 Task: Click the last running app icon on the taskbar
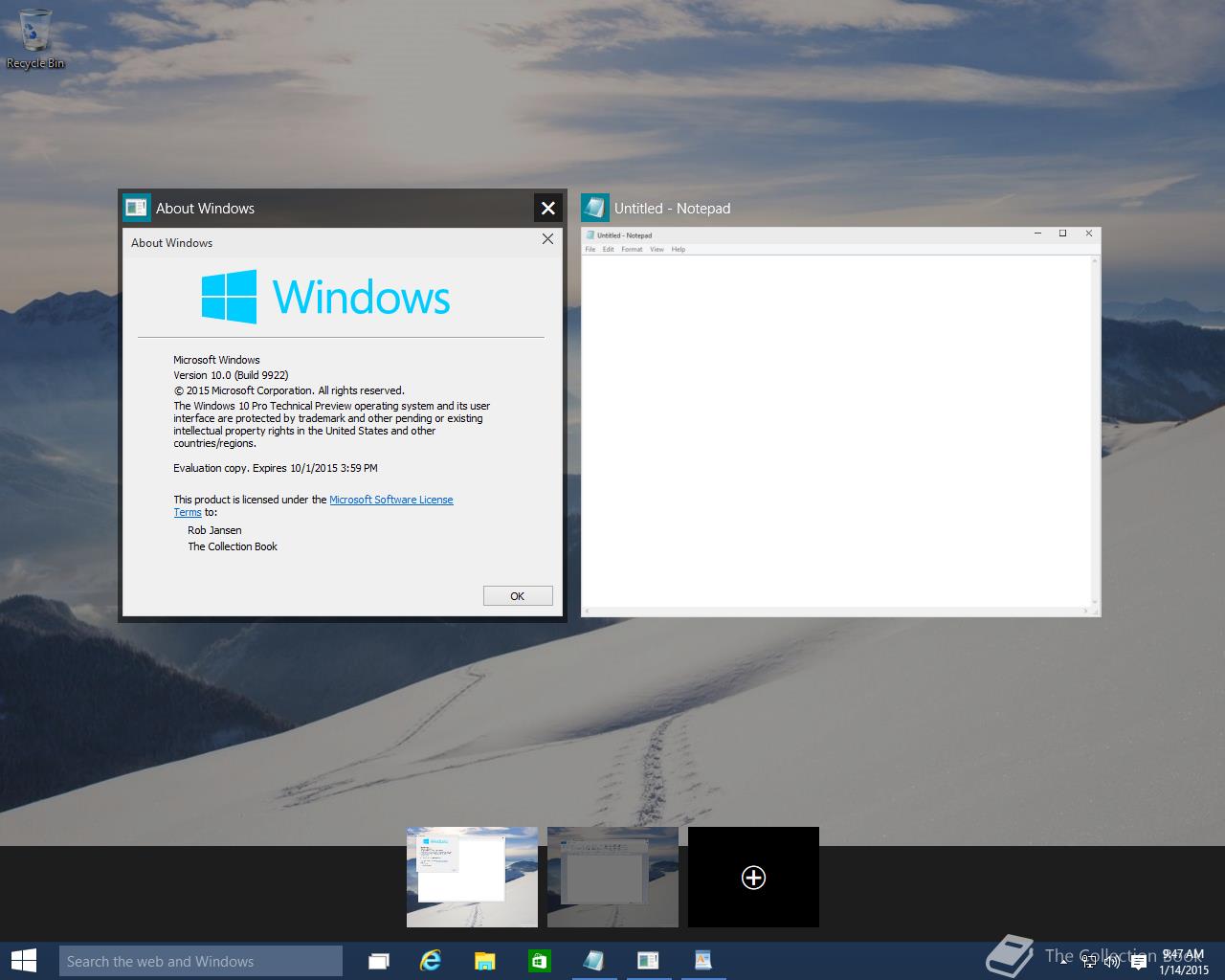click(x=703, y=961)
